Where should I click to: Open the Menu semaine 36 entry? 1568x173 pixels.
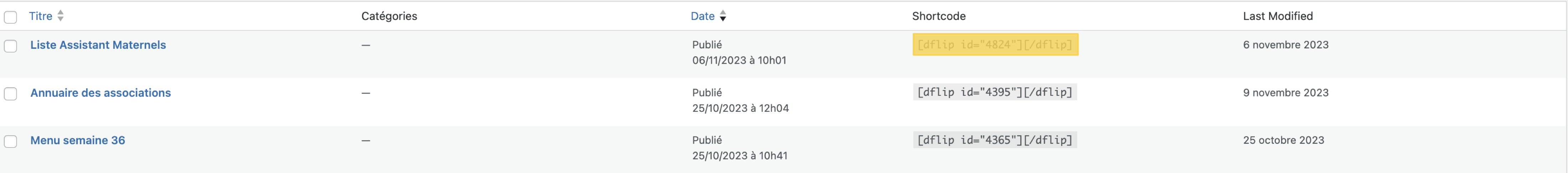78,140
